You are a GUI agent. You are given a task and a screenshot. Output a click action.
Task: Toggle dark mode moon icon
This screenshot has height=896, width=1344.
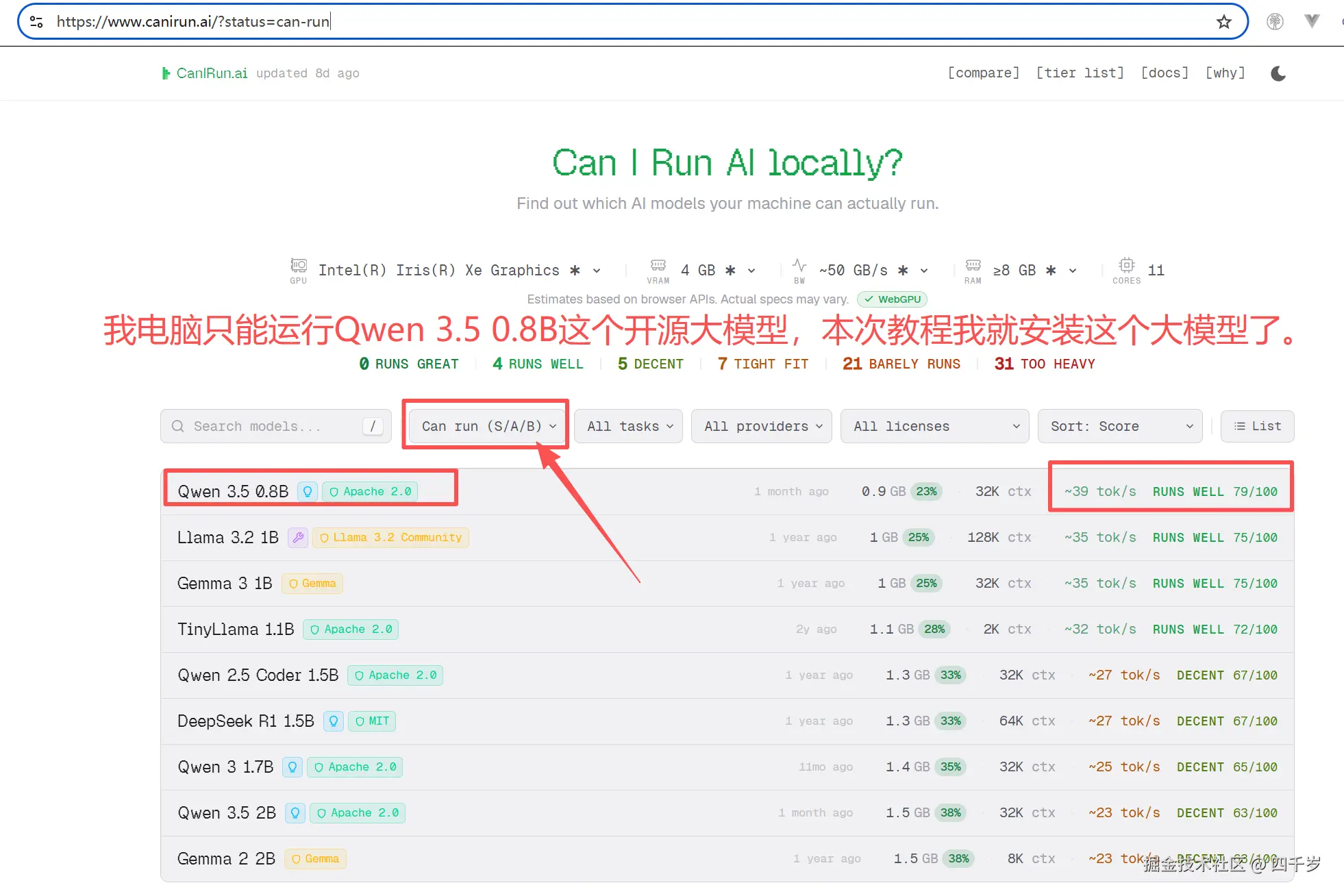[1278, 73]
